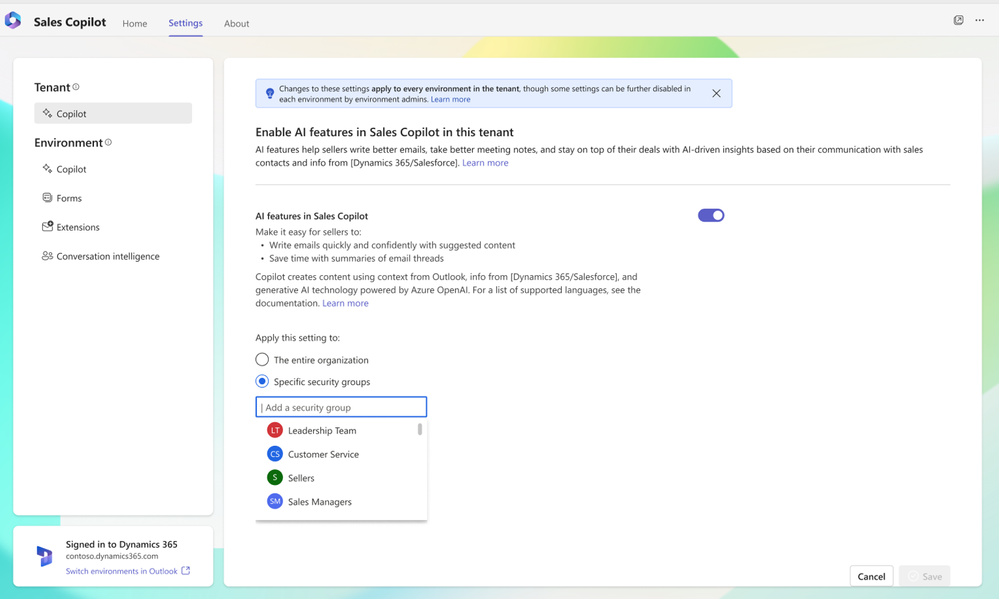Click the Environment info icon

pos(108,142)
